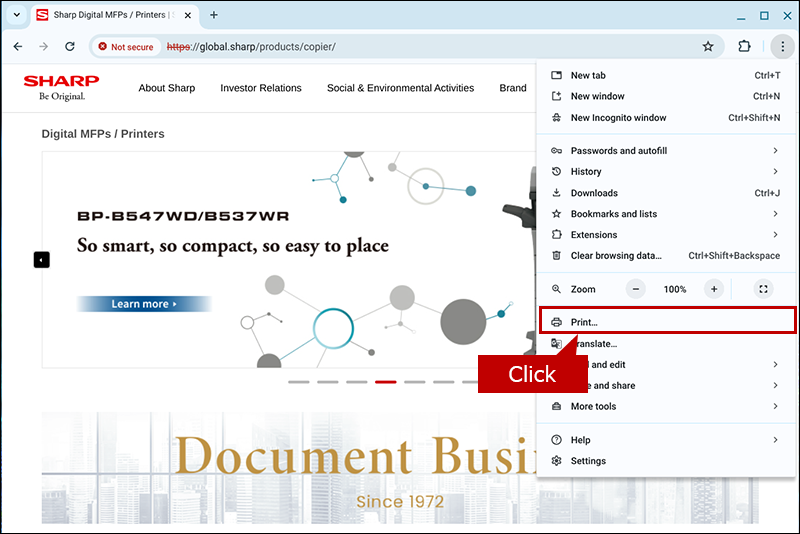
Task: Click the toolbox icon beside More tools
Action: tap(556, 406)
